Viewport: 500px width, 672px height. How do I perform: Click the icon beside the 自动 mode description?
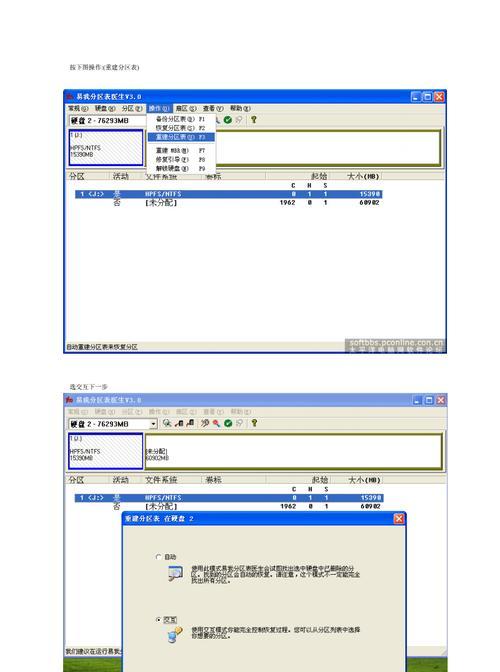click(x=176, y=573)
